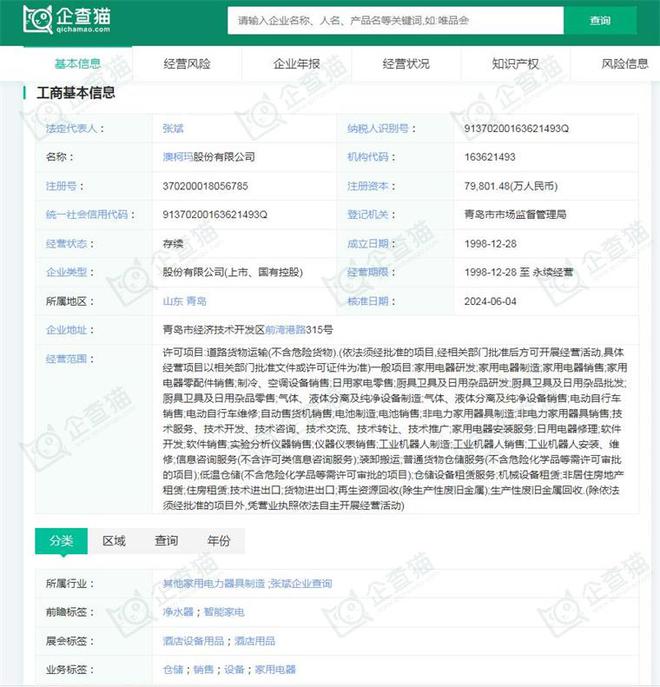Switch to the 基本信息 tab
This screenshot has width=660, height=687.
pyautogui.click(x=78, y=64)
